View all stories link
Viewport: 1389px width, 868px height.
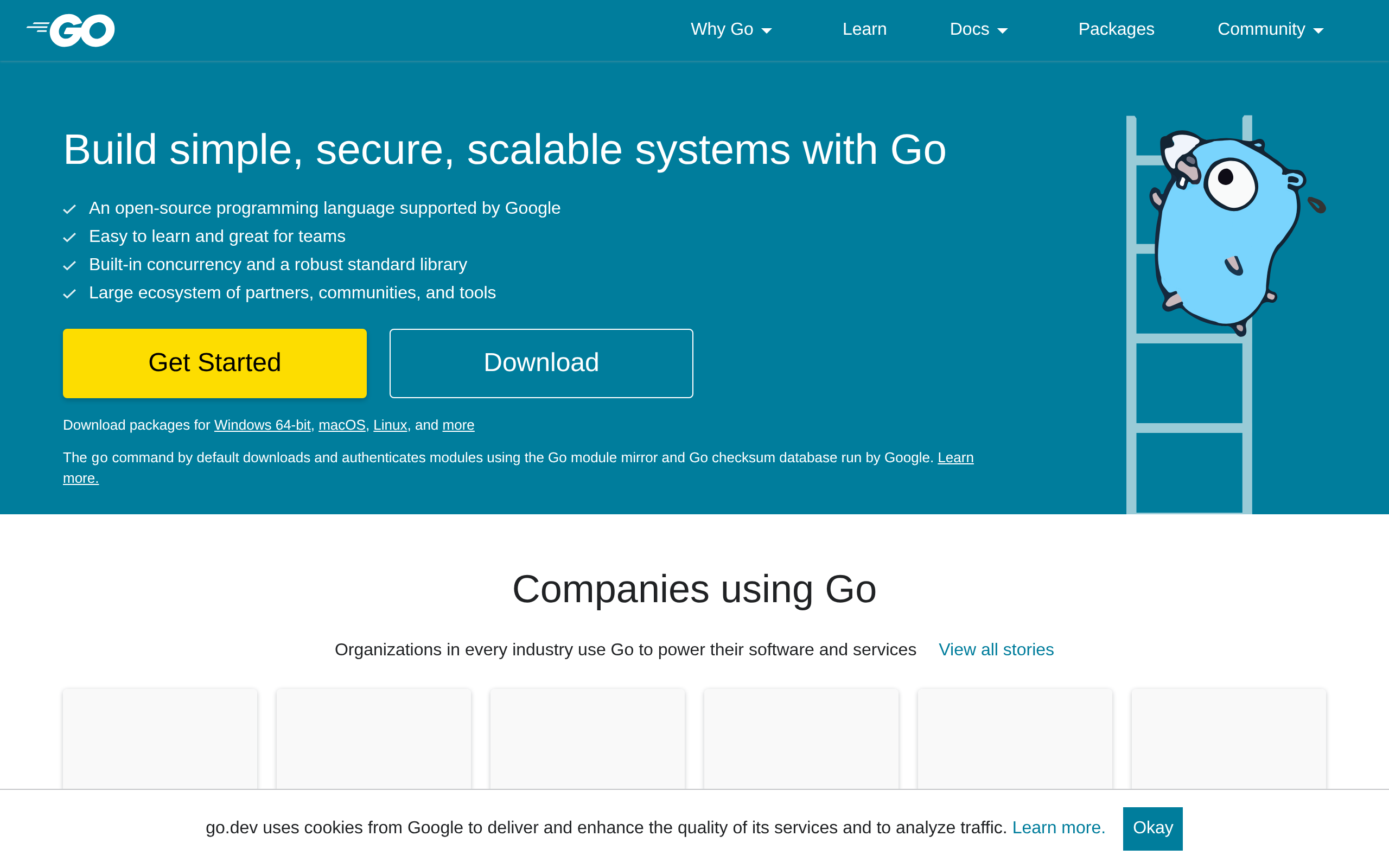tap(996, 649)
